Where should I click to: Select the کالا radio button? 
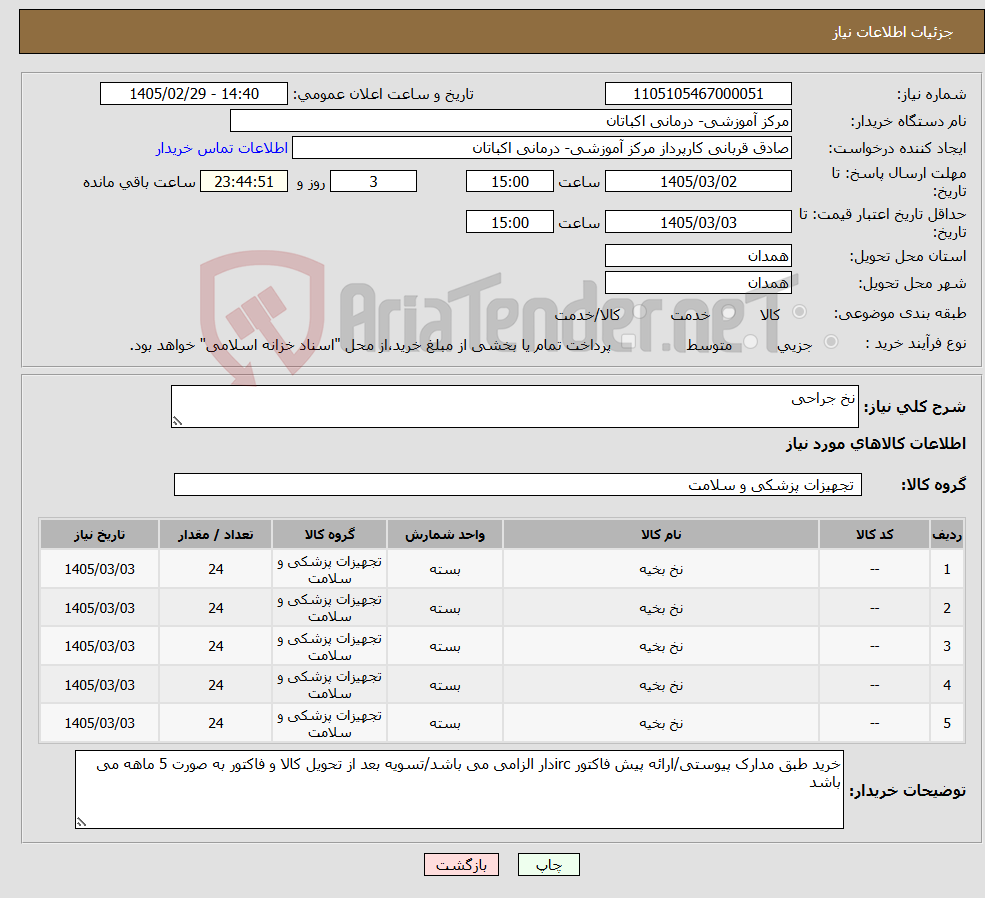[800, 311]
